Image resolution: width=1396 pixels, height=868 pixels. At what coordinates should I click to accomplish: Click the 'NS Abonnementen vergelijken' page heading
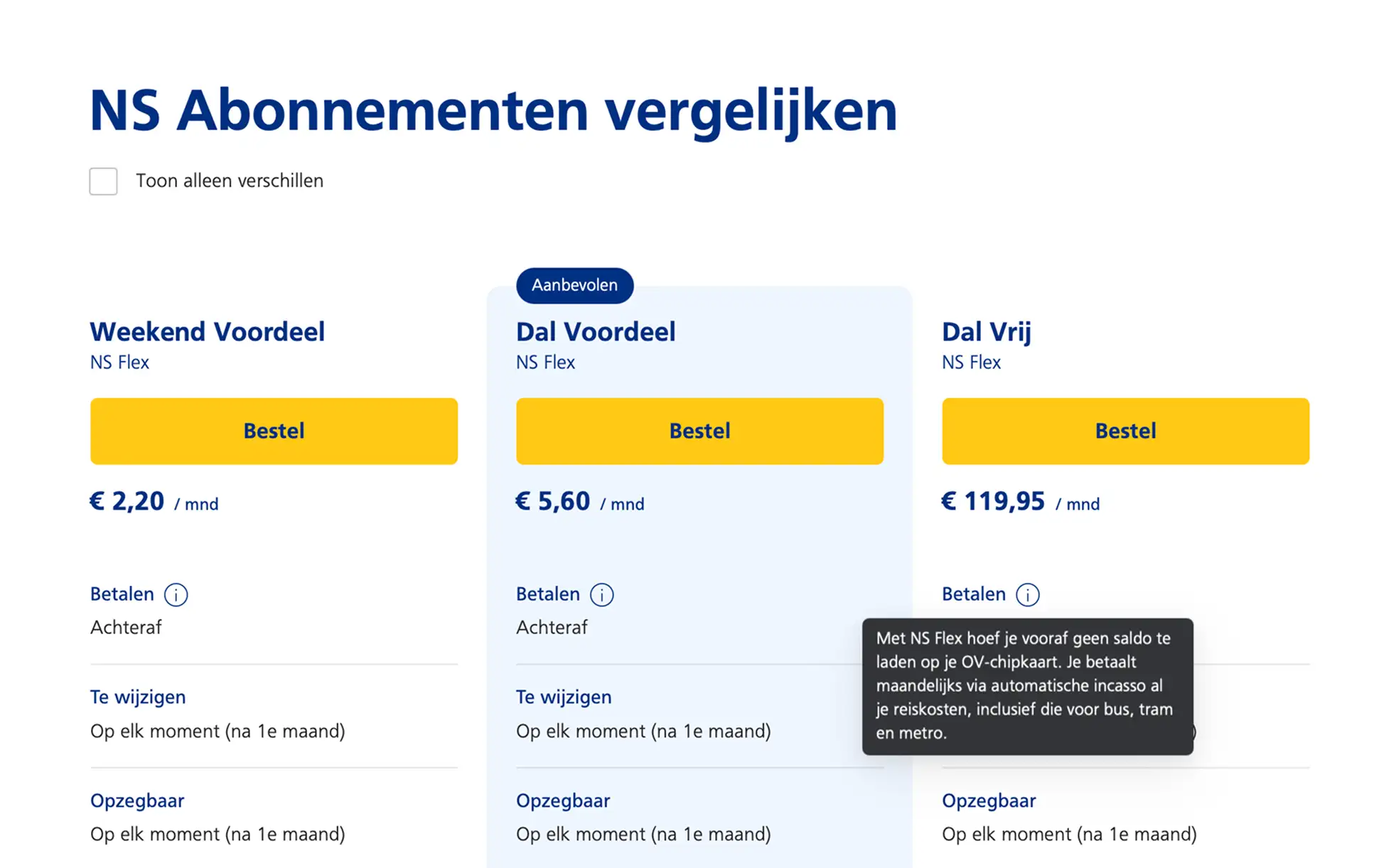(x=493, y=111)
